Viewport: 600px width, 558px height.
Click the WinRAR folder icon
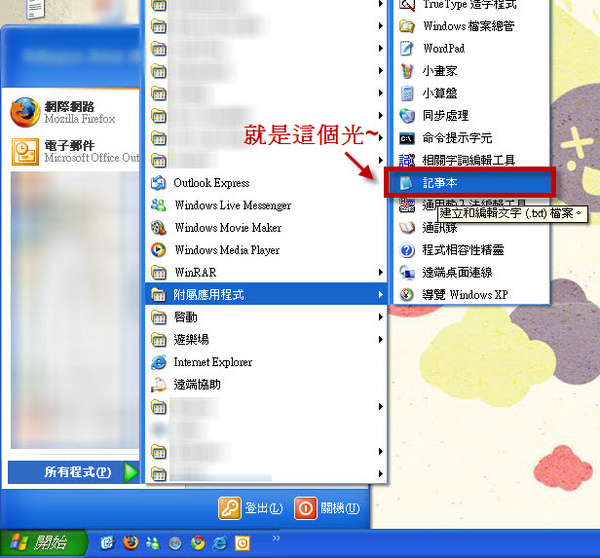pos(158,272)
